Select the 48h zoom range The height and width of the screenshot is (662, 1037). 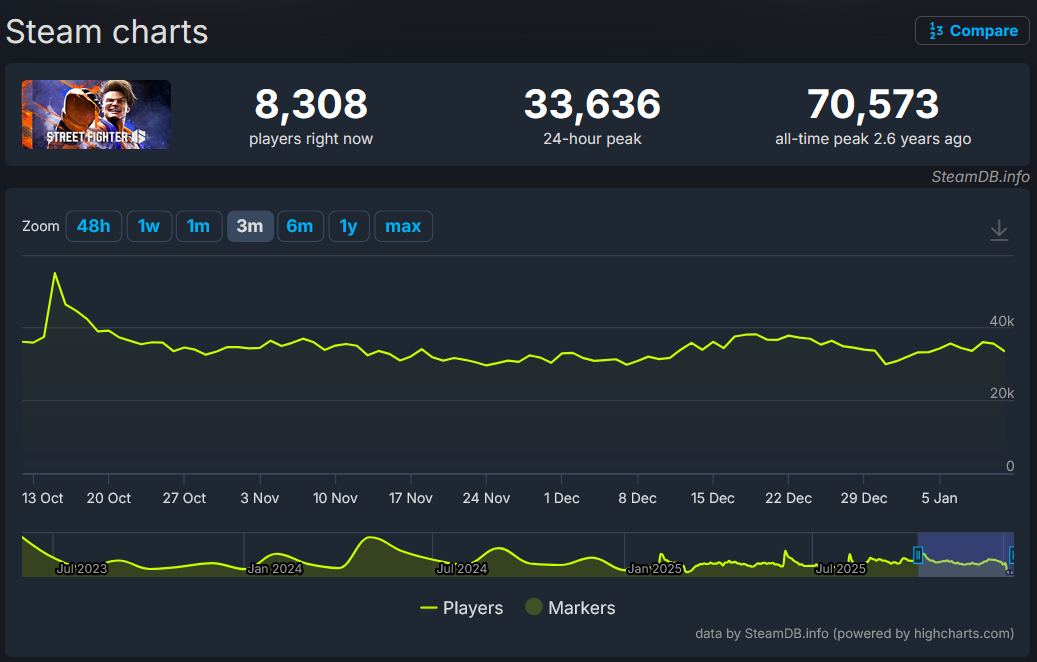coord(94,226)
